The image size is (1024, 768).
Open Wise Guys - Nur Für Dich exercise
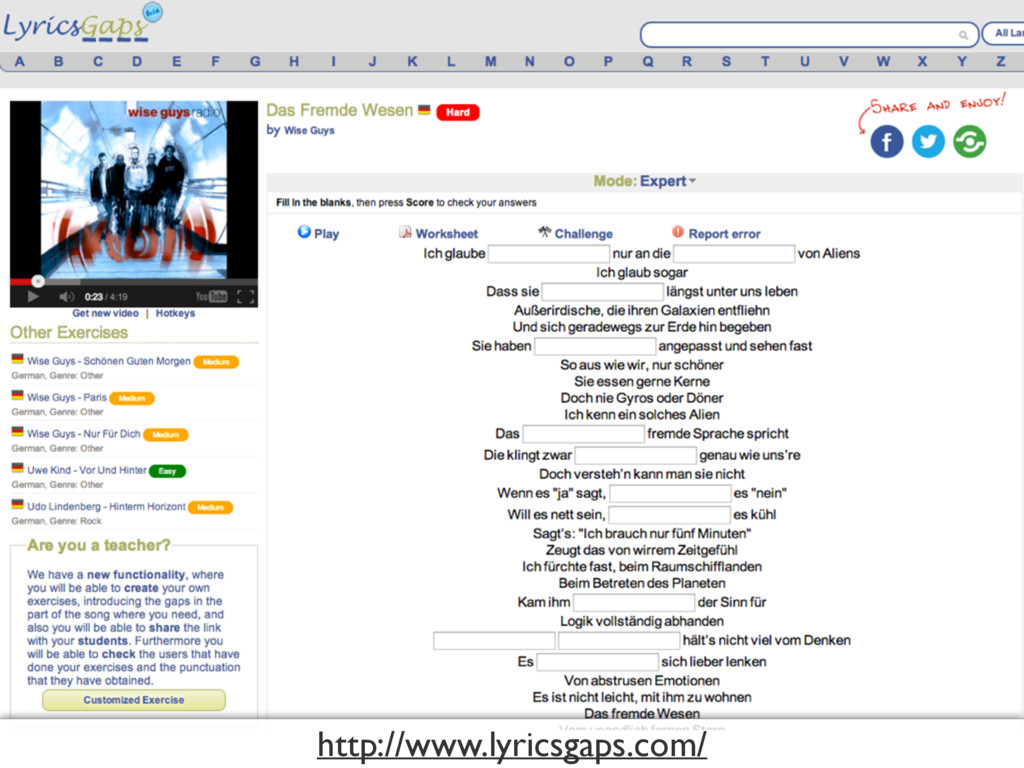tap(84, 434)
